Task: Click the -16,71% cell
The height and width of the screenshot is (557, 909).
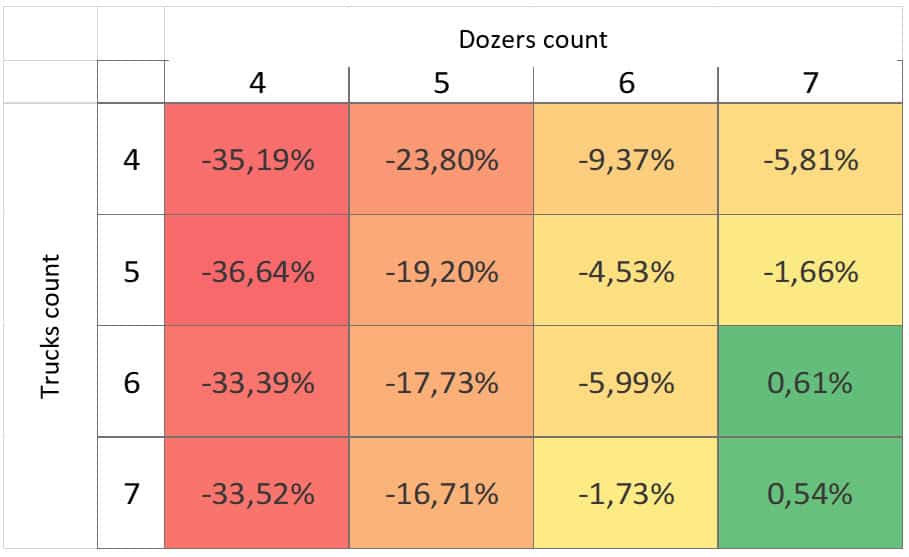Action: (441, 493)
